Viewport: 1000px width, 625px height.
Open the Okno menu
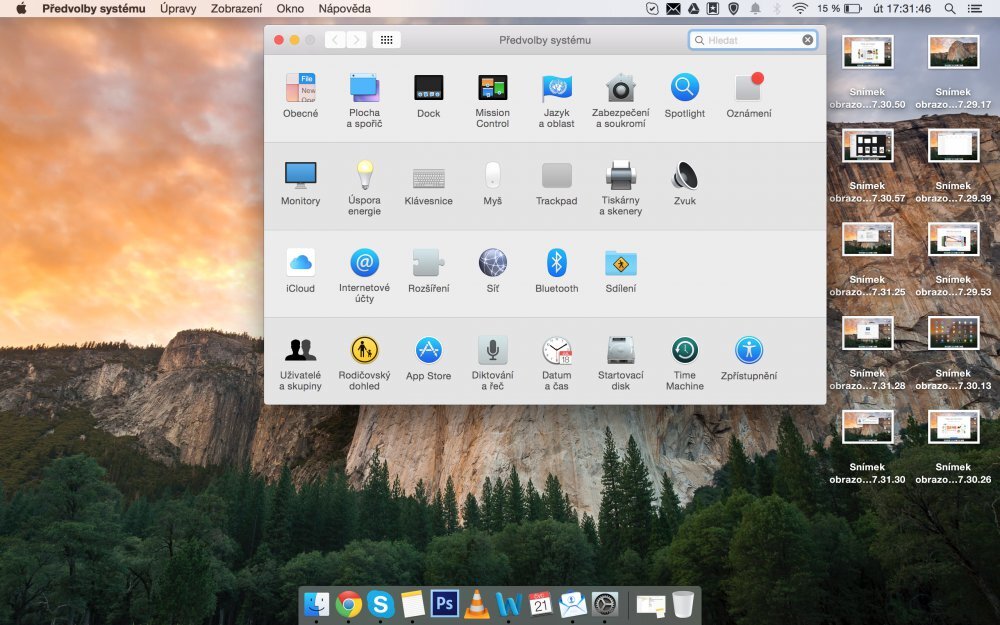pos(290,8)
